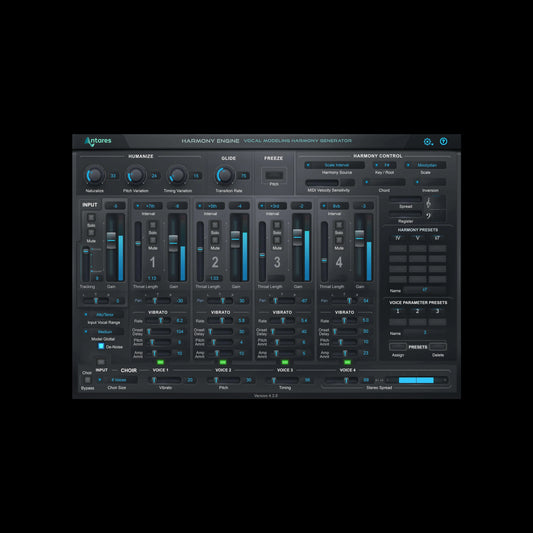This screenshot has width=533, height=533.
Task: Click voice 3 Vibrato Rate slider
Action: click(x=282, y=321)
